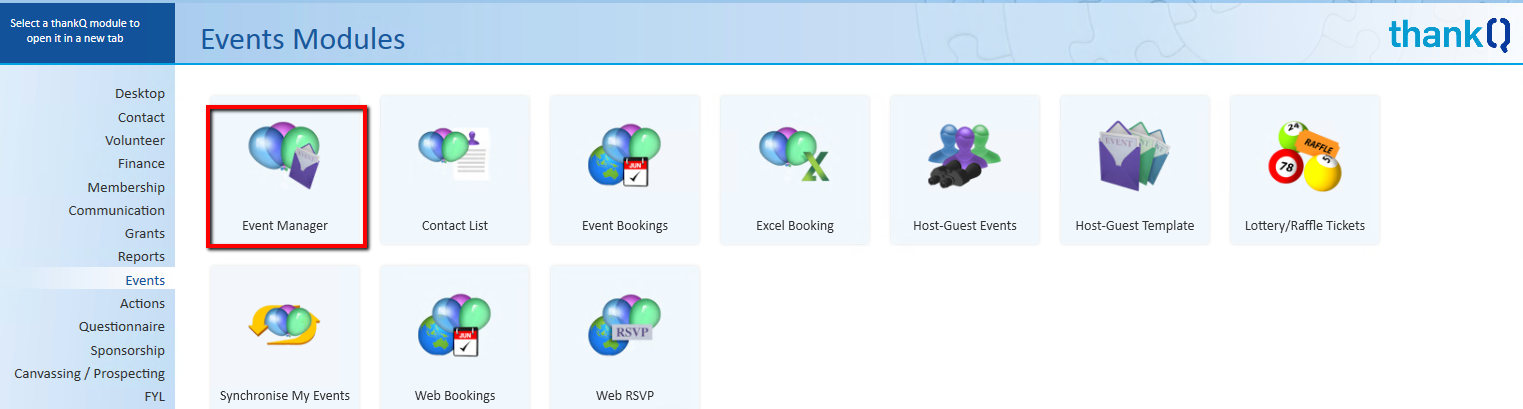Switch to the Finance section

tap(139, 163)
